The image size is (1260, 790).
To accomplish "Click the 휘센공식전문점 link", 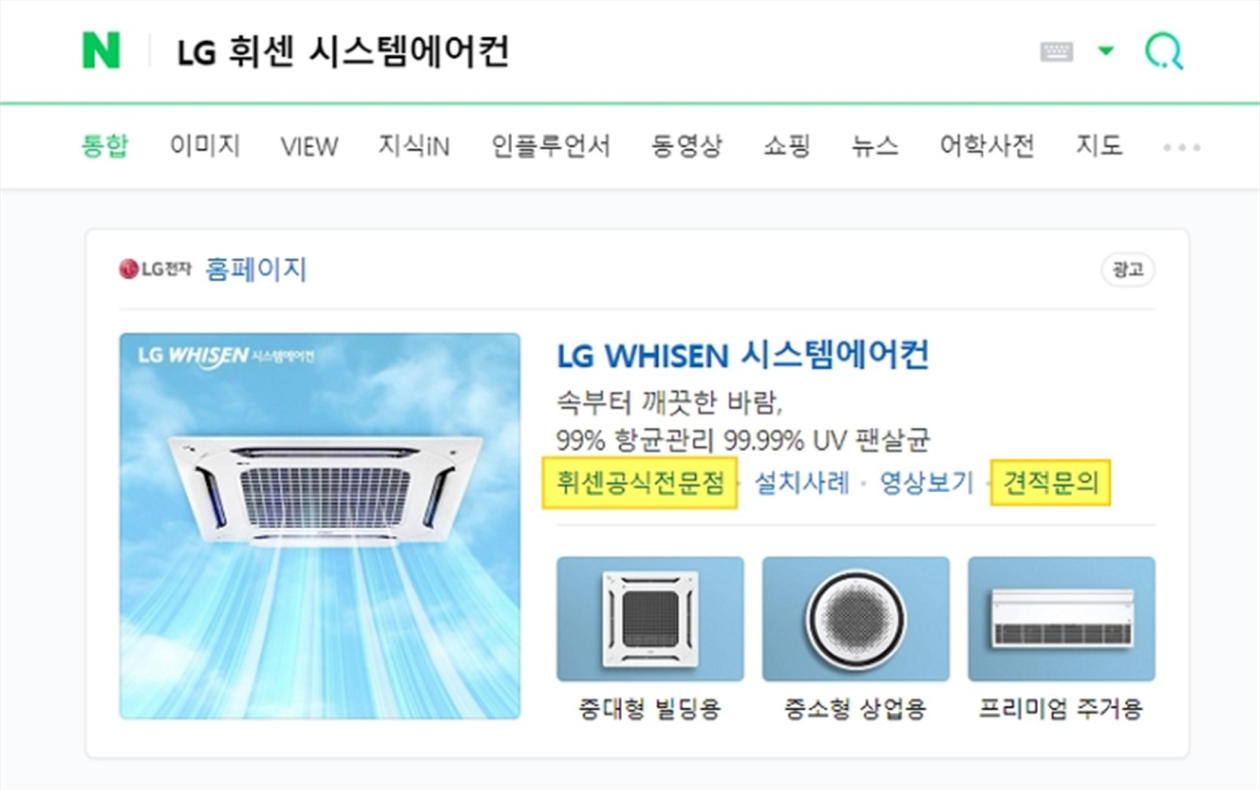I will click(640, 484).
